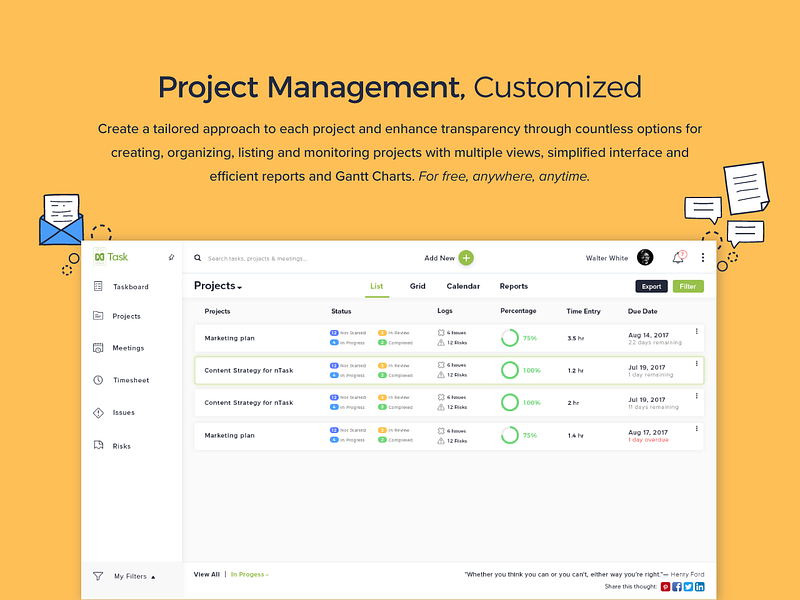This screenshot has height=600, width=800.
Task: Click the 3.5 hr time entry
Action: click(576, 338)
